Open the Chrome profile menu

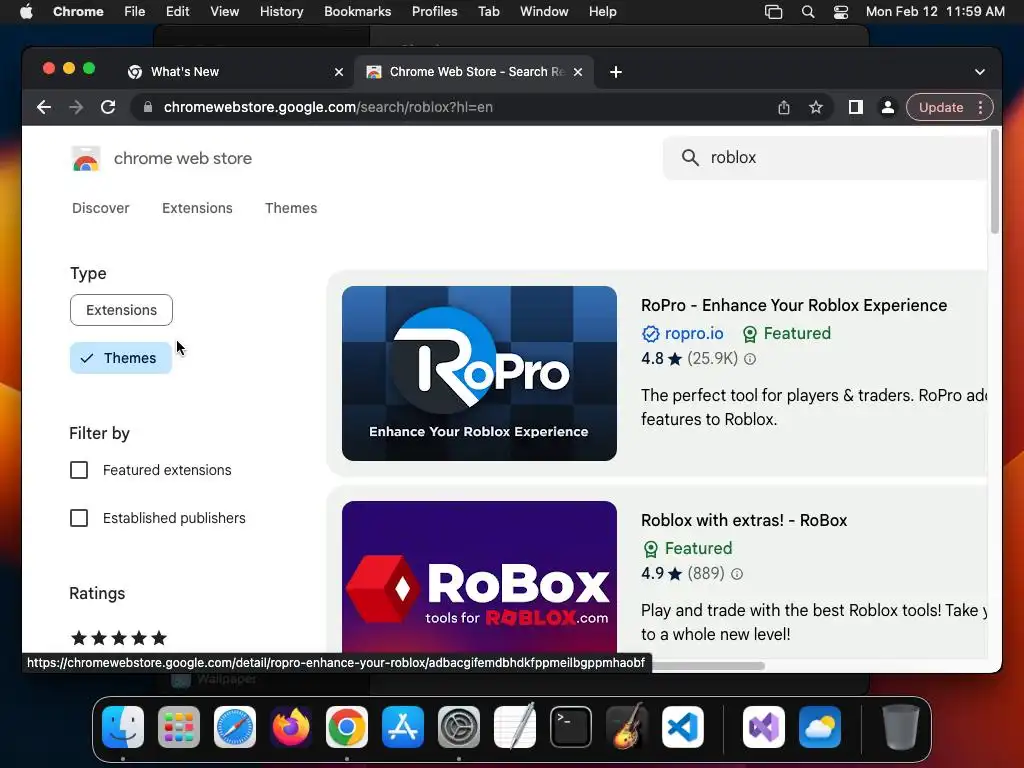click(x=888, y=107)
